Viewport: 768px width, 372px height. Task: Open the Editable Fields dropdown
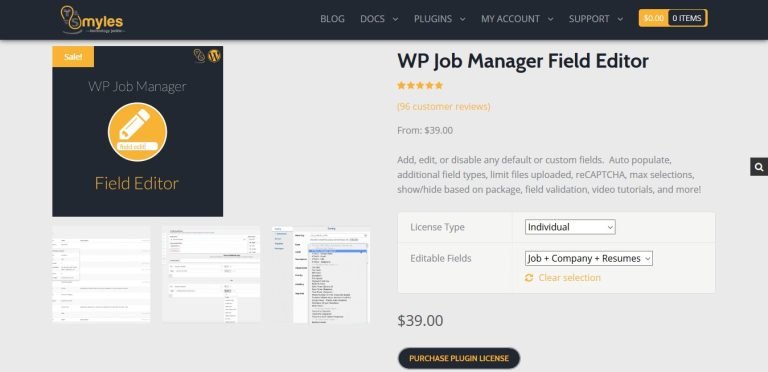point(589,258)
